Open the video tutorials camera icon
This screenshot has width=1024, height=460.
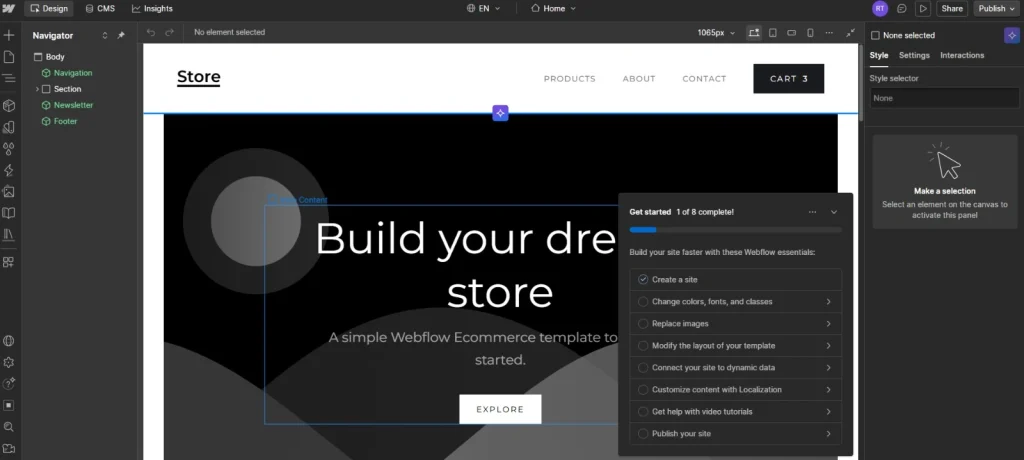9,448
